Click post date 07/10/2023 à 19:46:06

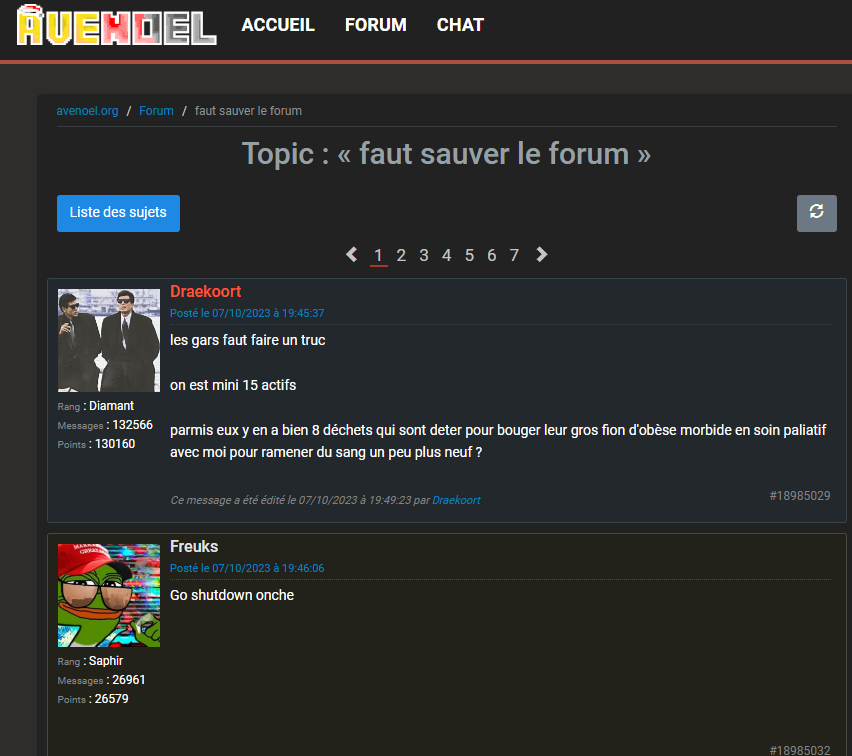247,568
